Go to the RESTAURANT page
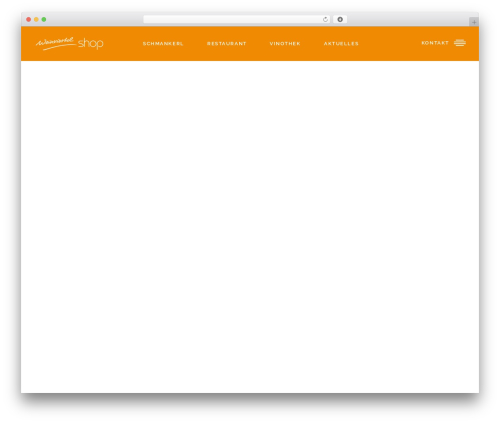This screenshot has width=500, height=423. [x=227, y=44]
